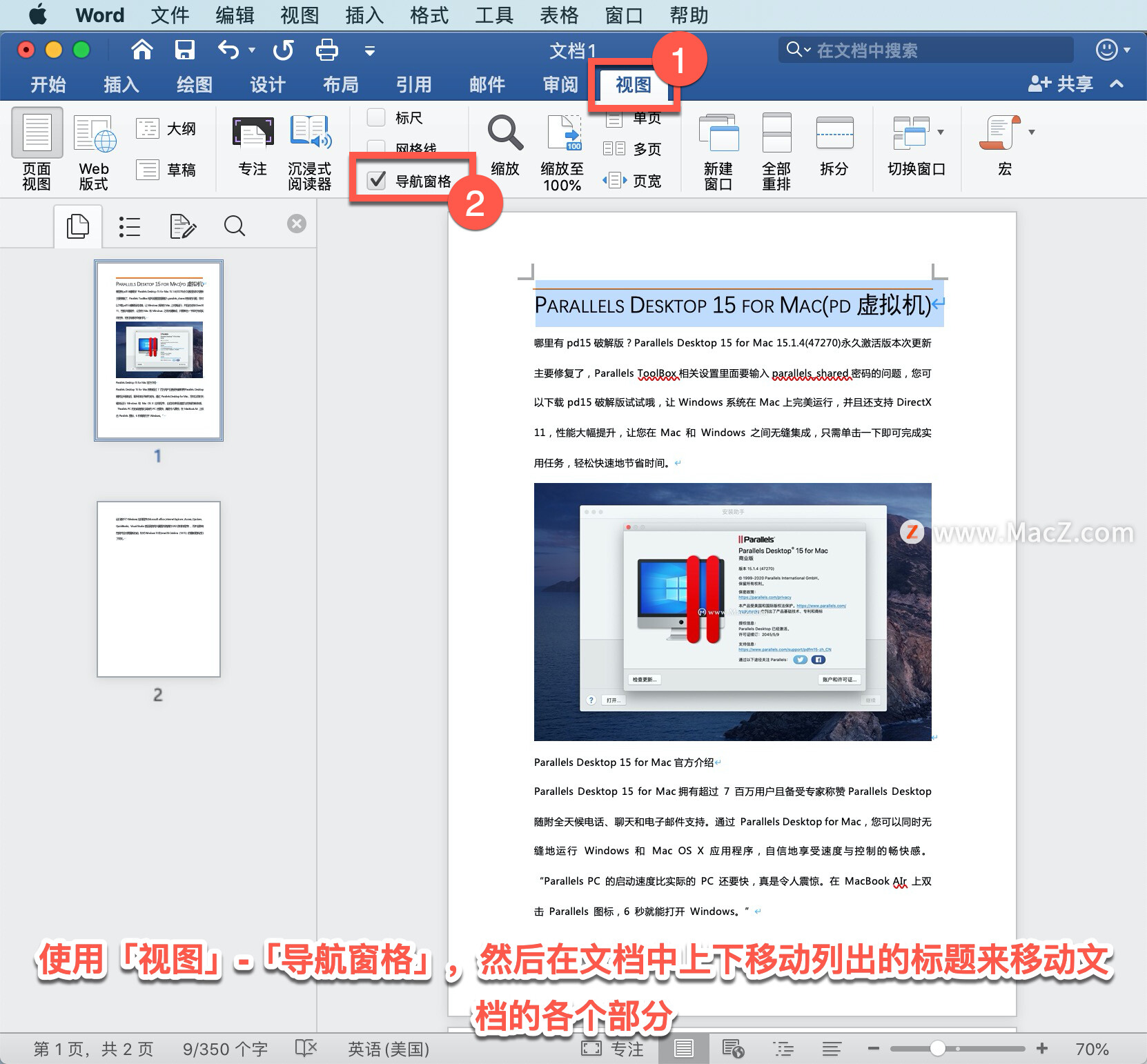Open the Design (设计) ribbon tab
This screenshot has height=1064, width=1147.
[x=268, y=84]
